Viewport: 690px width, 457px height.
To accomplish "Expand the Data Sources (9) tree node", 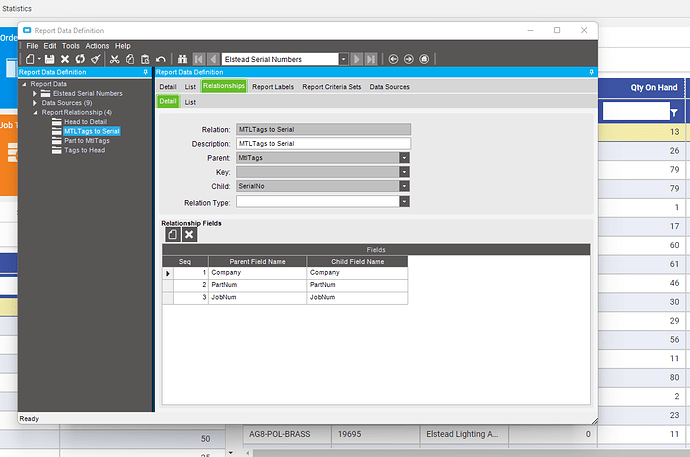I will pos(35,103).
